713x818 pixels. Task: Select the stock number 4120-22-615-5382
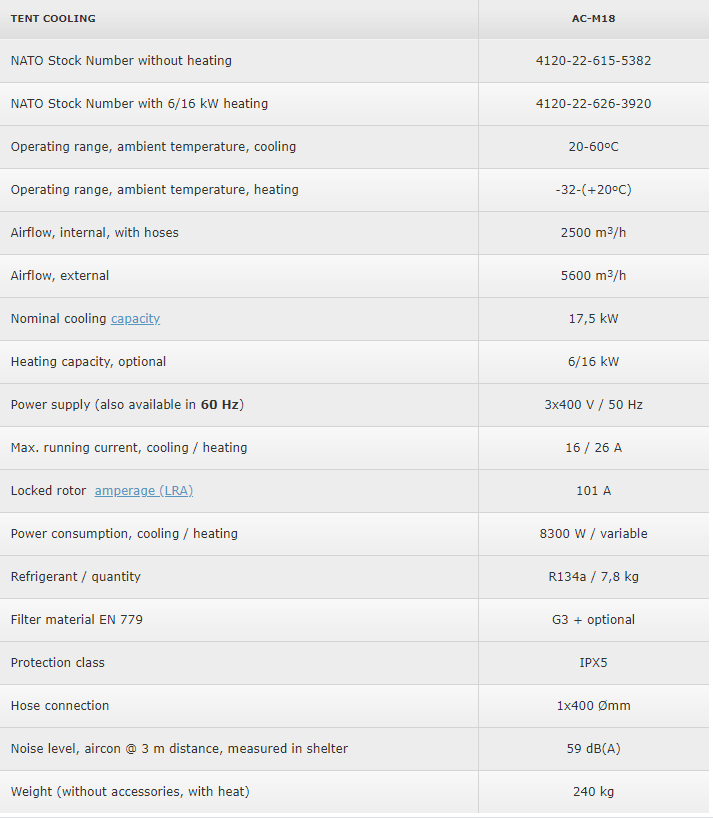pos(593,61)
